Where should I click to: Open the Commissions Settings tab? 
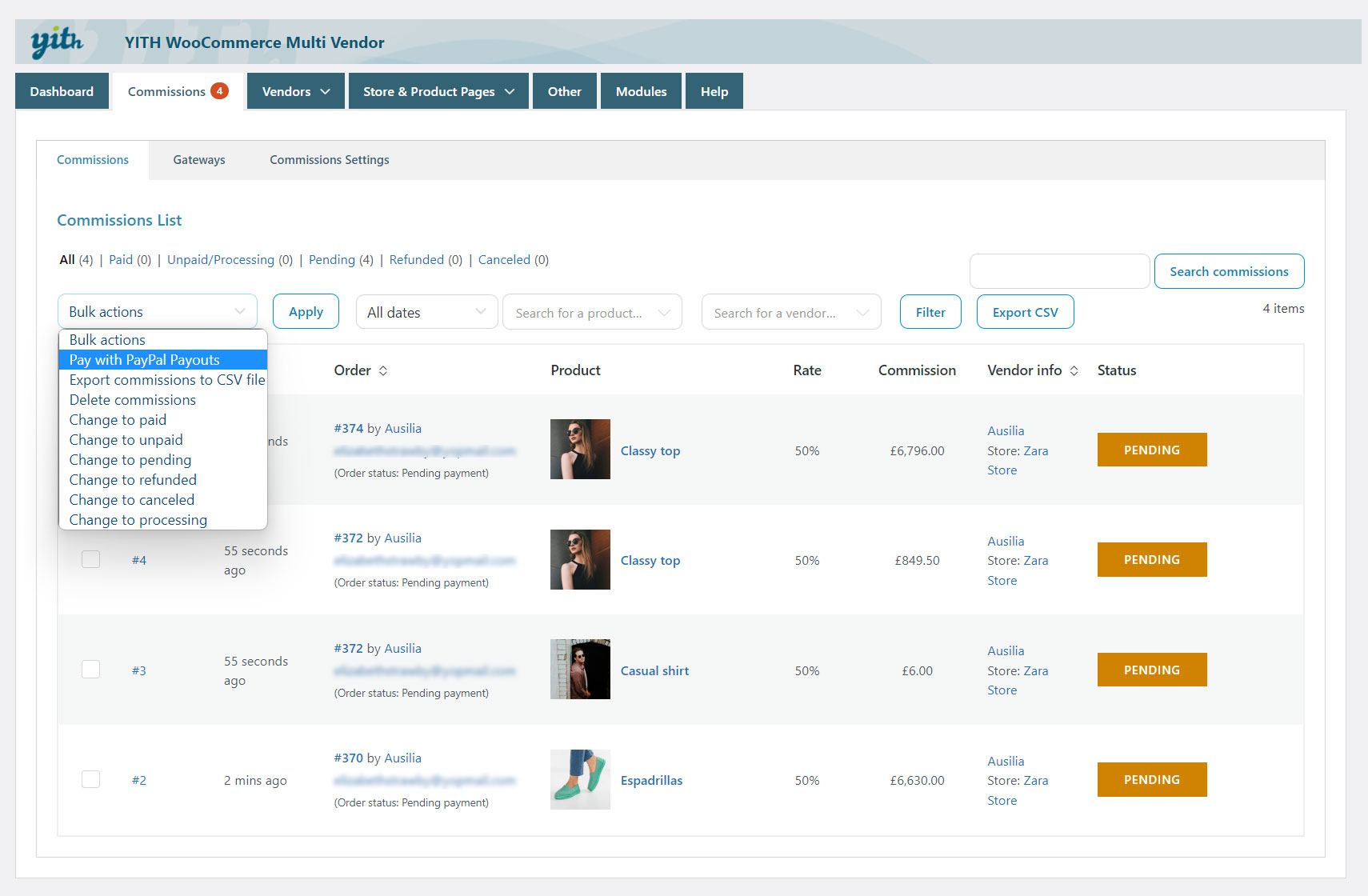point(329,160)
